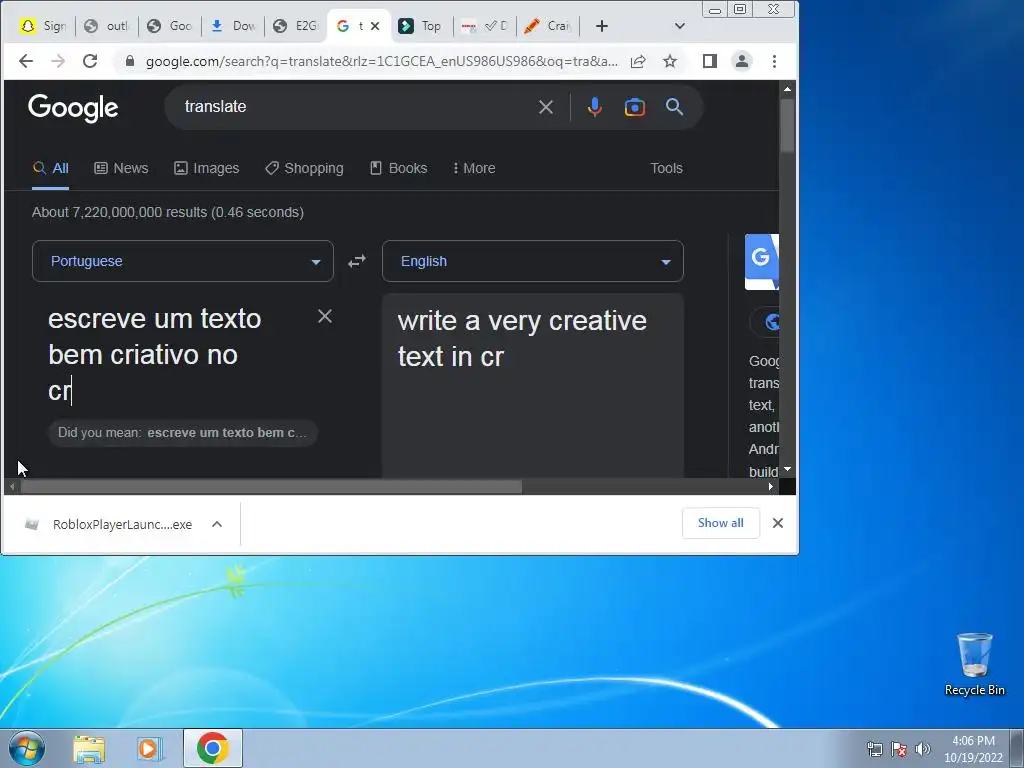Screen dimensions: 1024x768
Task: Open the tab search dropdown arrow
Action: tap(680, 26)
